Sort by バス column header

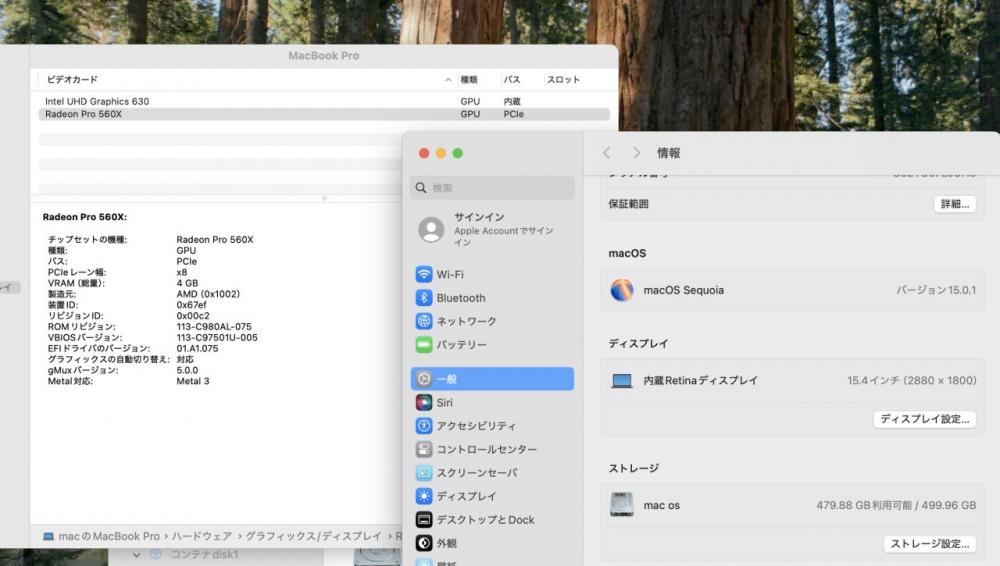[x=512, y=80]
